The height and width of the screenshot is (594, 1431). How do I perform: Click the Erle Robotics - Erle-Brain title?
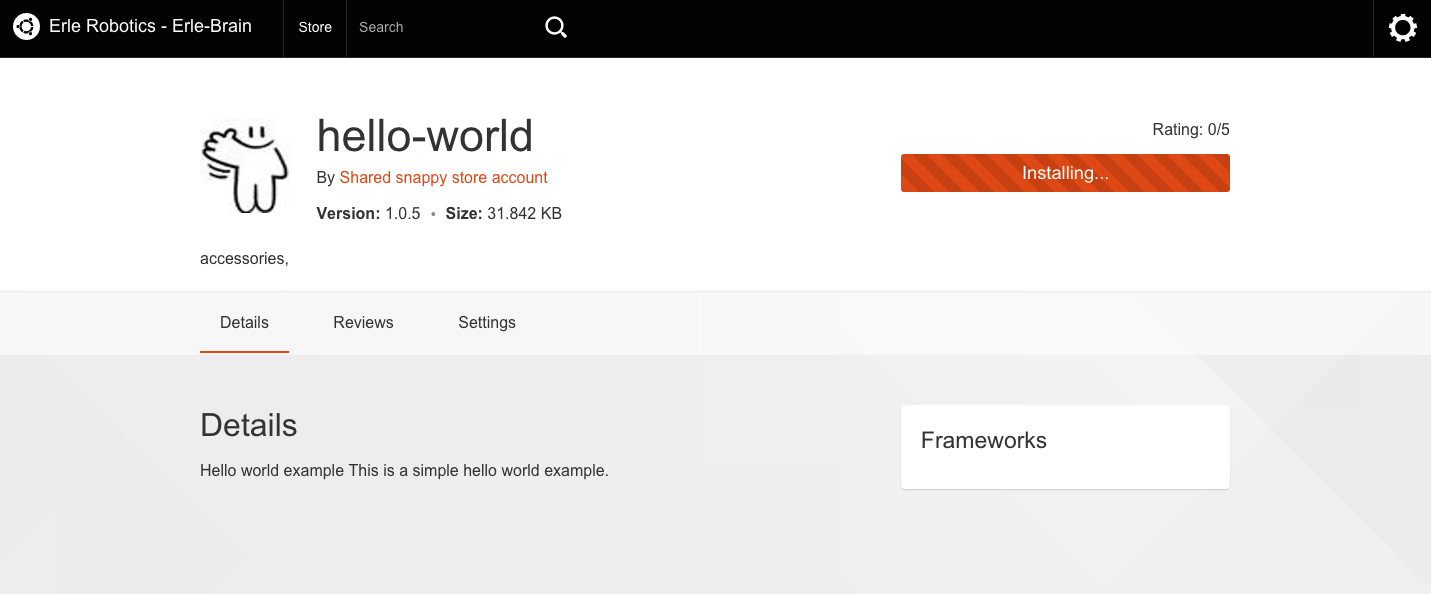[x=150, y=27]
